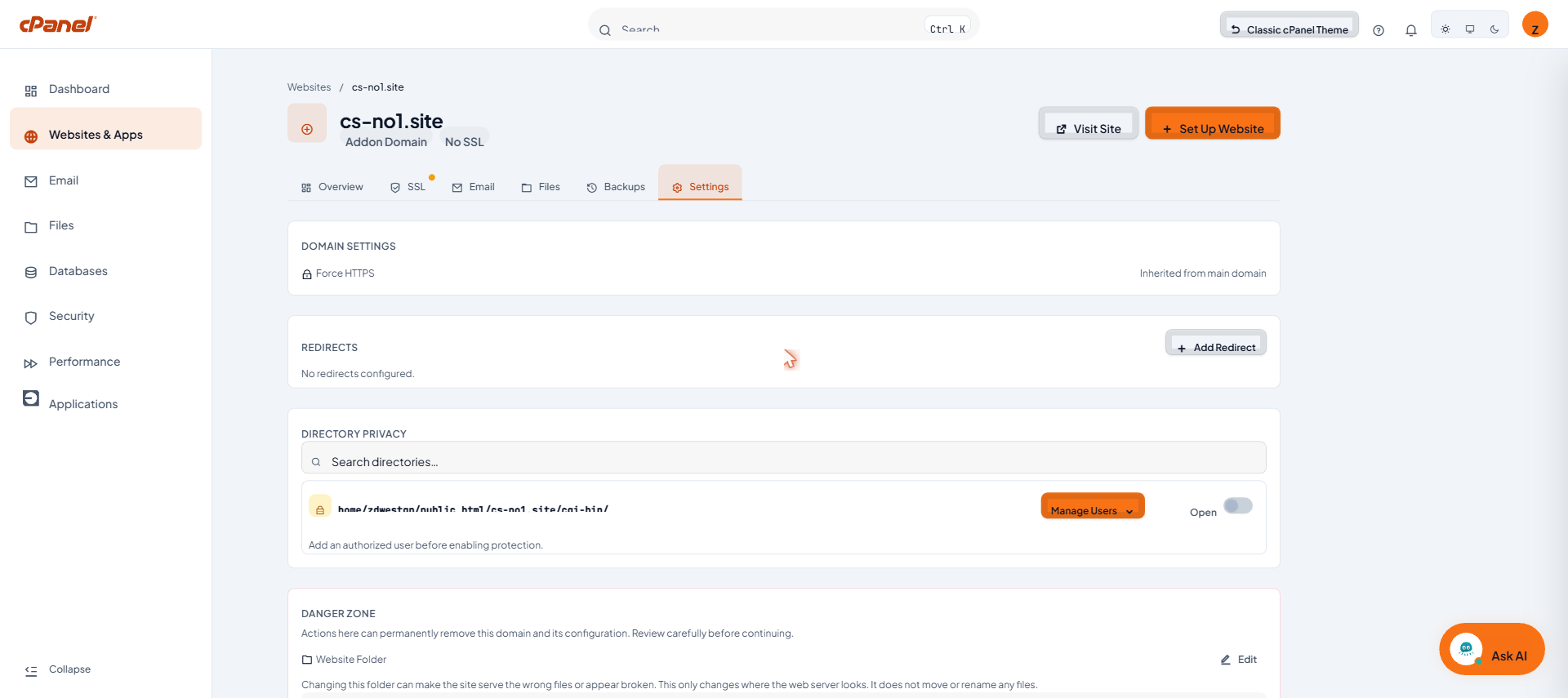Viewport: 1568px width, 698px height.
Task: Switch to light mode sun icon
Action: coord(1445,29)
